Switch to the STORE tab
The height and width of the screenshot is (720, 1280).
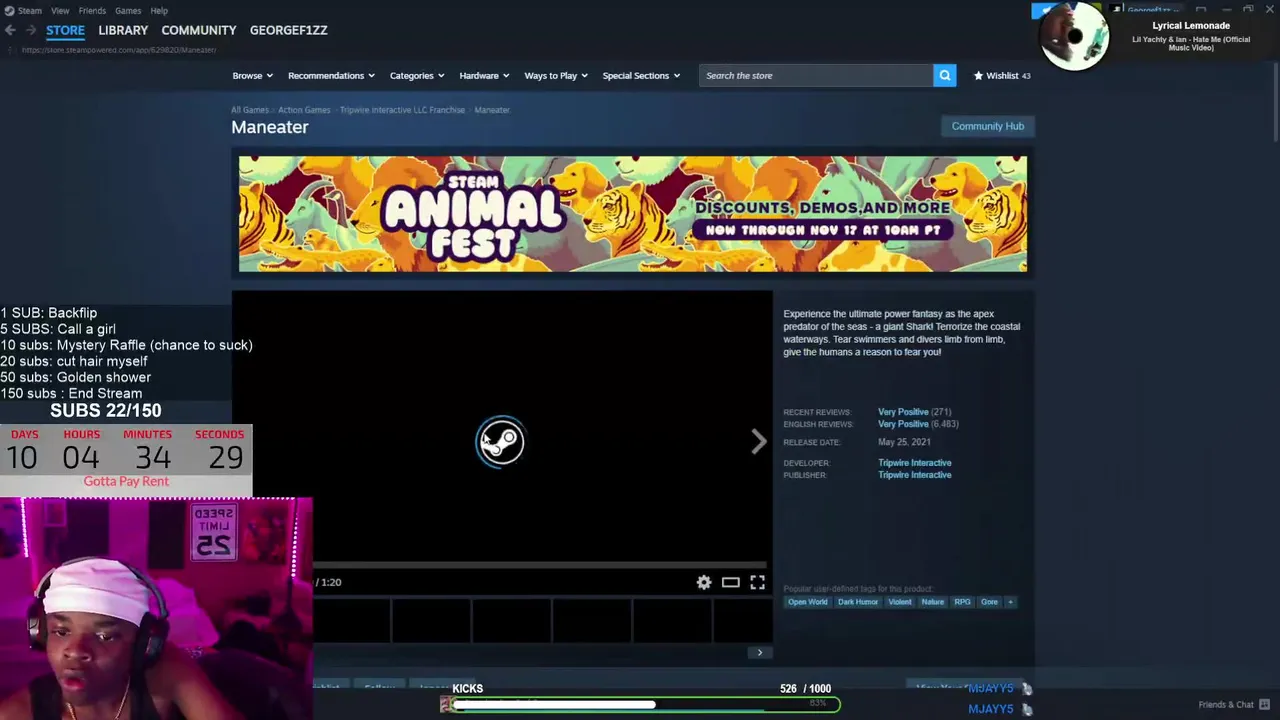[x=65, y=30]
